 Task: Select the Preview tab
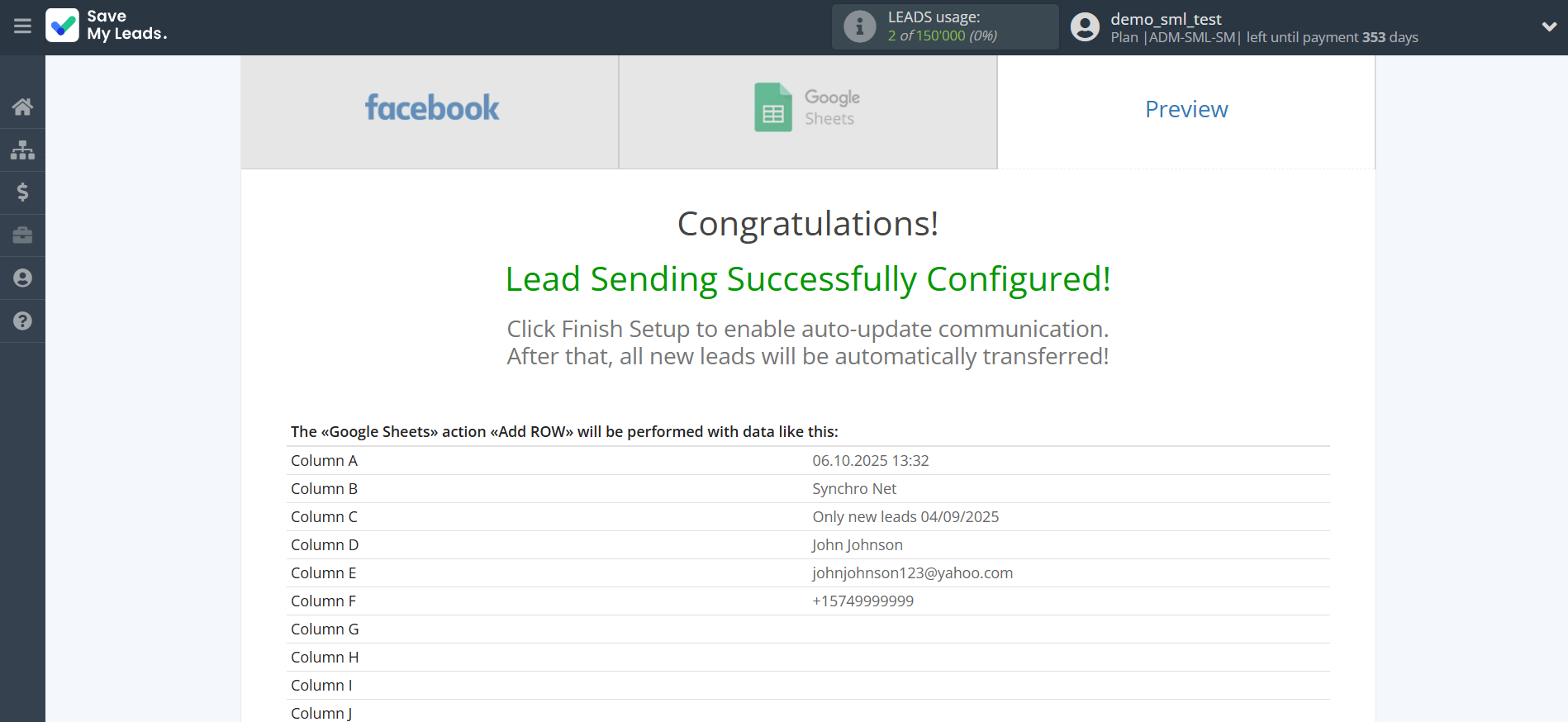point(1186,110)
